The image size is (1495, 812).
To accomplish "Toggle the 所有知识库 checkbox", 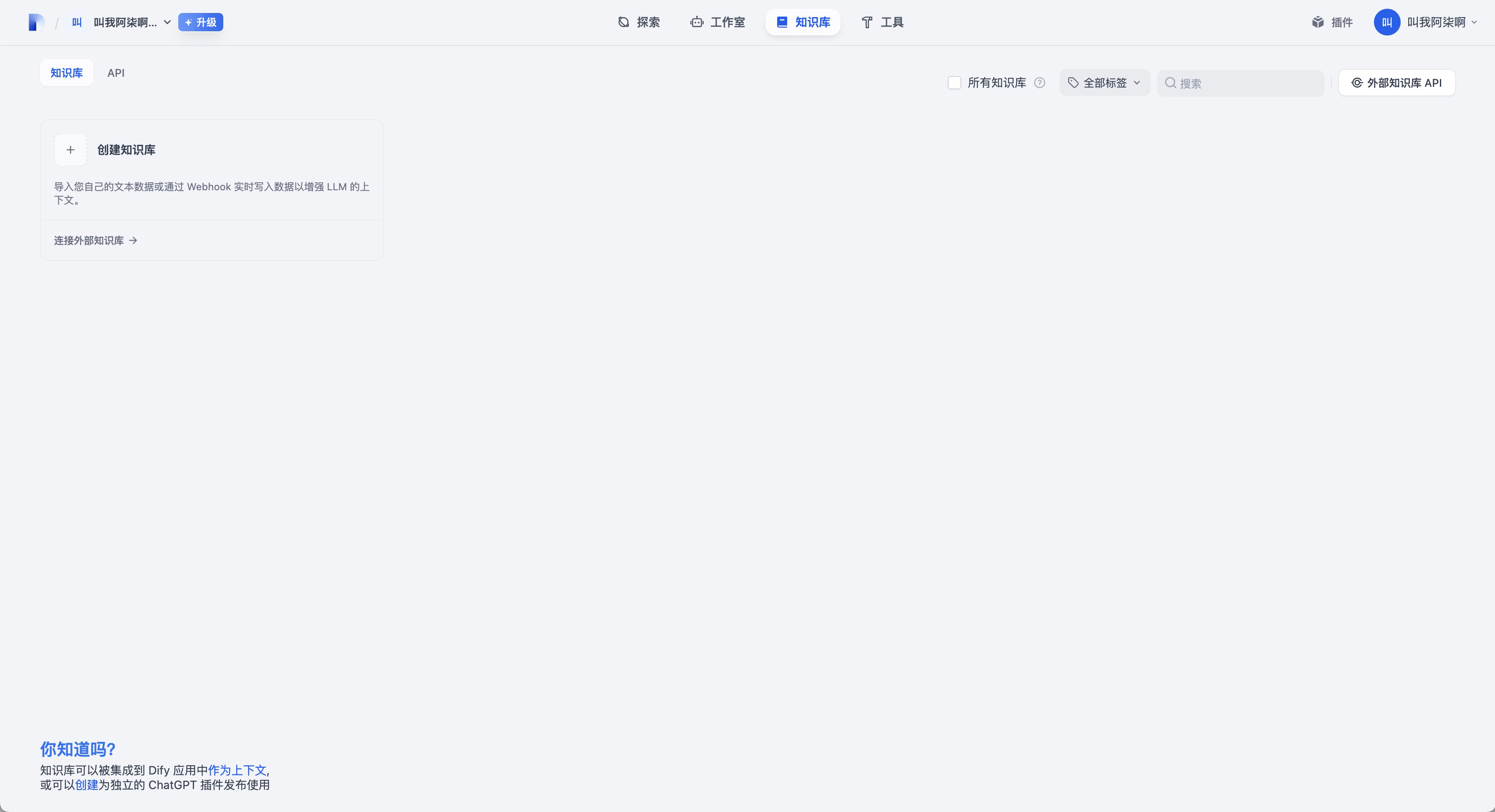I will point(954,83).
